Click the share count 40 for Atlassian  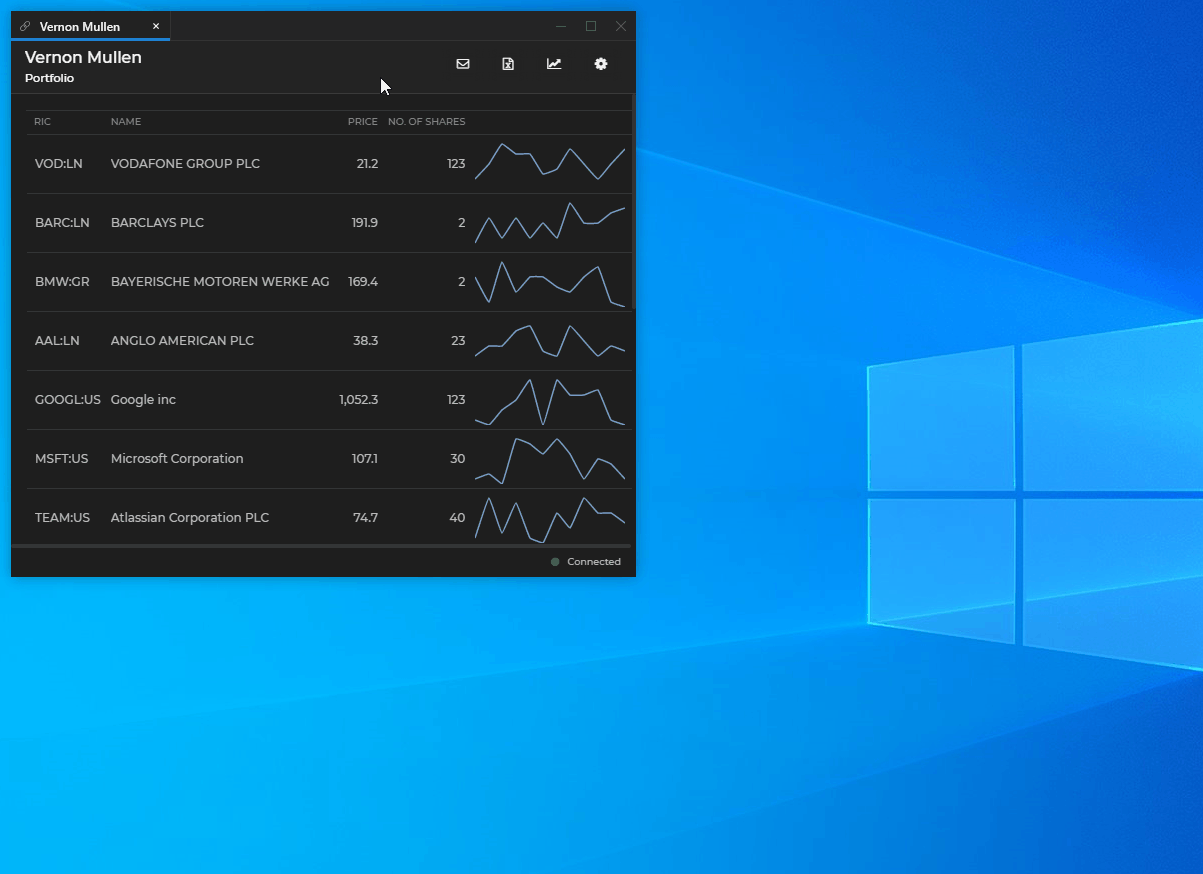(457, 518)
